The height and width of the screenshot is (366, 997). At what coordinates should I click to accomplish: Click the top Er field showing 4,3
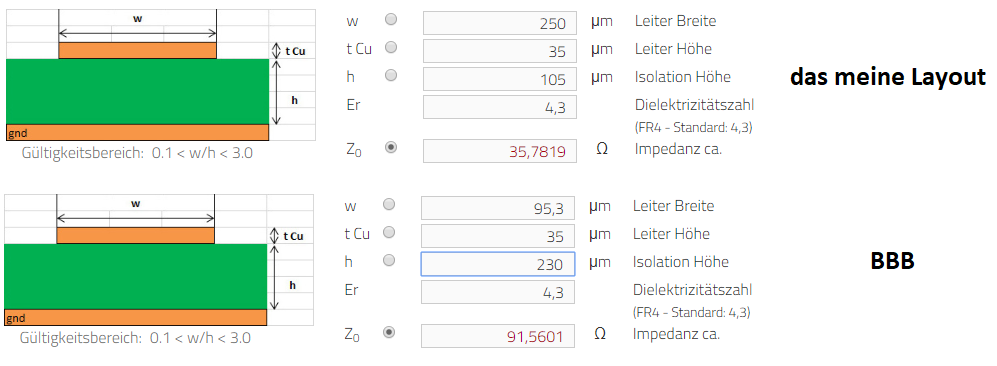(500, 107)
